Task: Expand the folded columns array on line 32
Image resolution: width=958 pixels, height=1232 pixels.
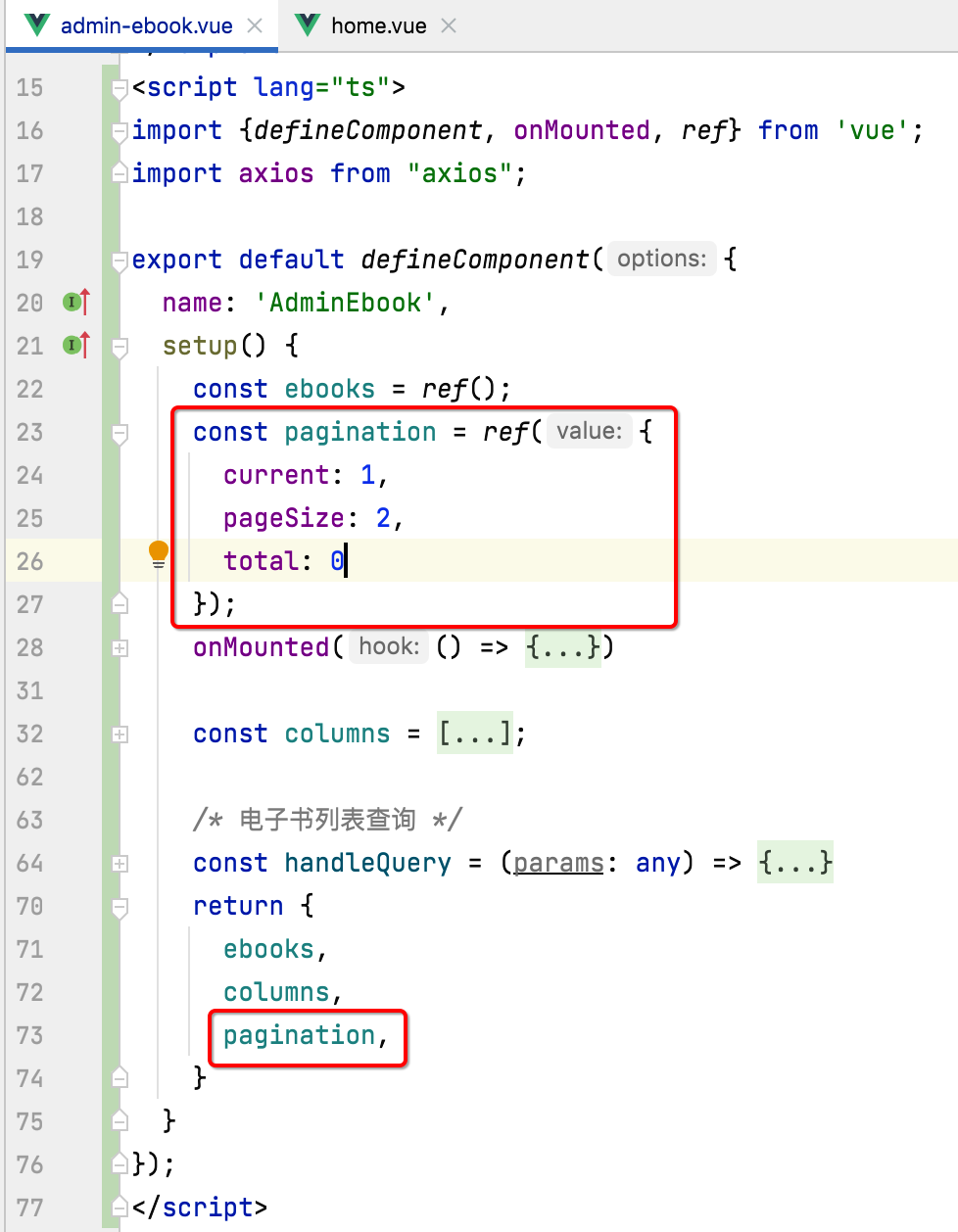Action: 120,734
